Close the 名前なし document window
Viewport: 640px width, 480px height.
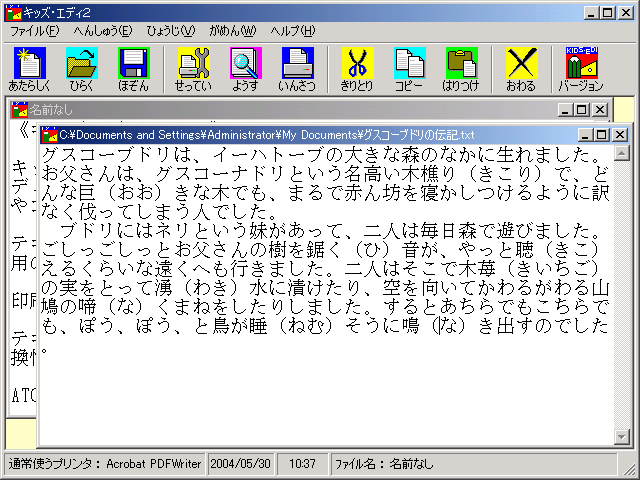[x=600, y=109]
